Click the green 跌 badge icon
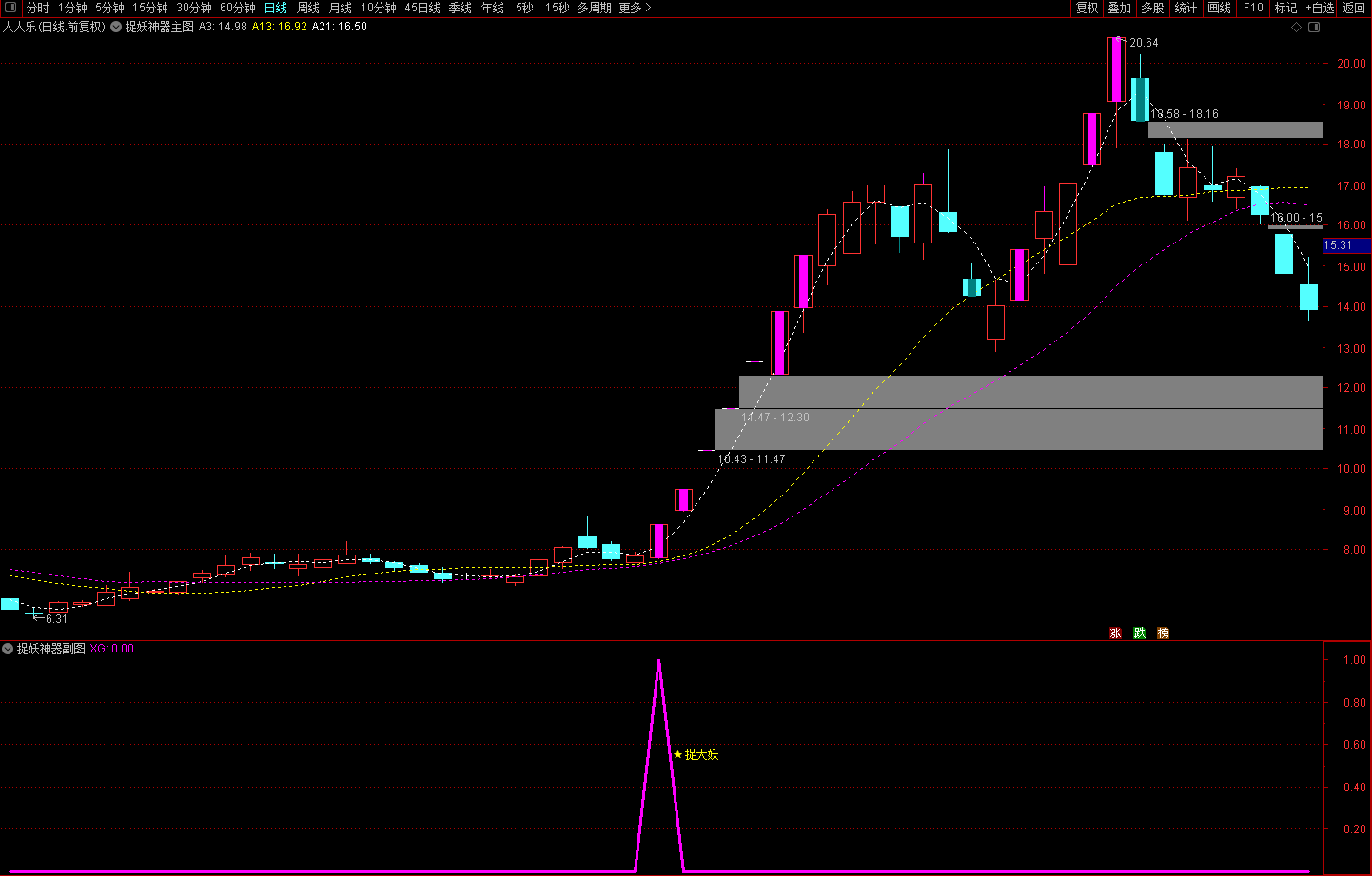This screenshot has width=1372, height=876. click(x=1139, y=633)
